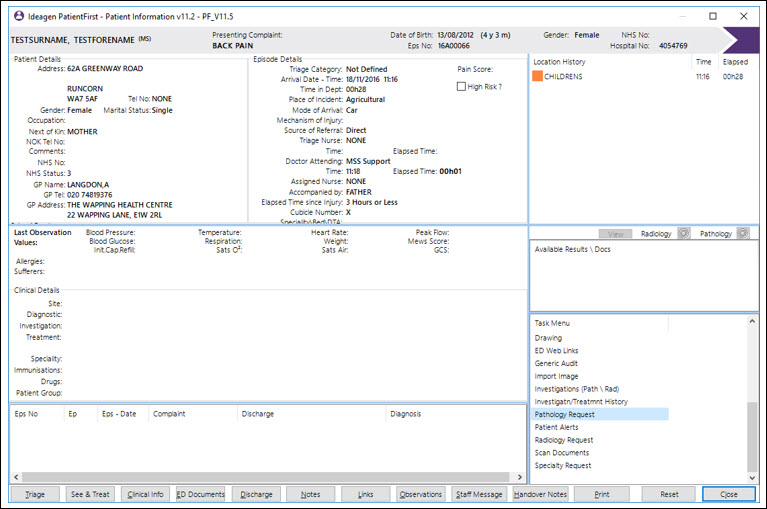Maximize the Patient Information window
The width and height of the screenshot is (767, 509).
click(x=713, y=16)
